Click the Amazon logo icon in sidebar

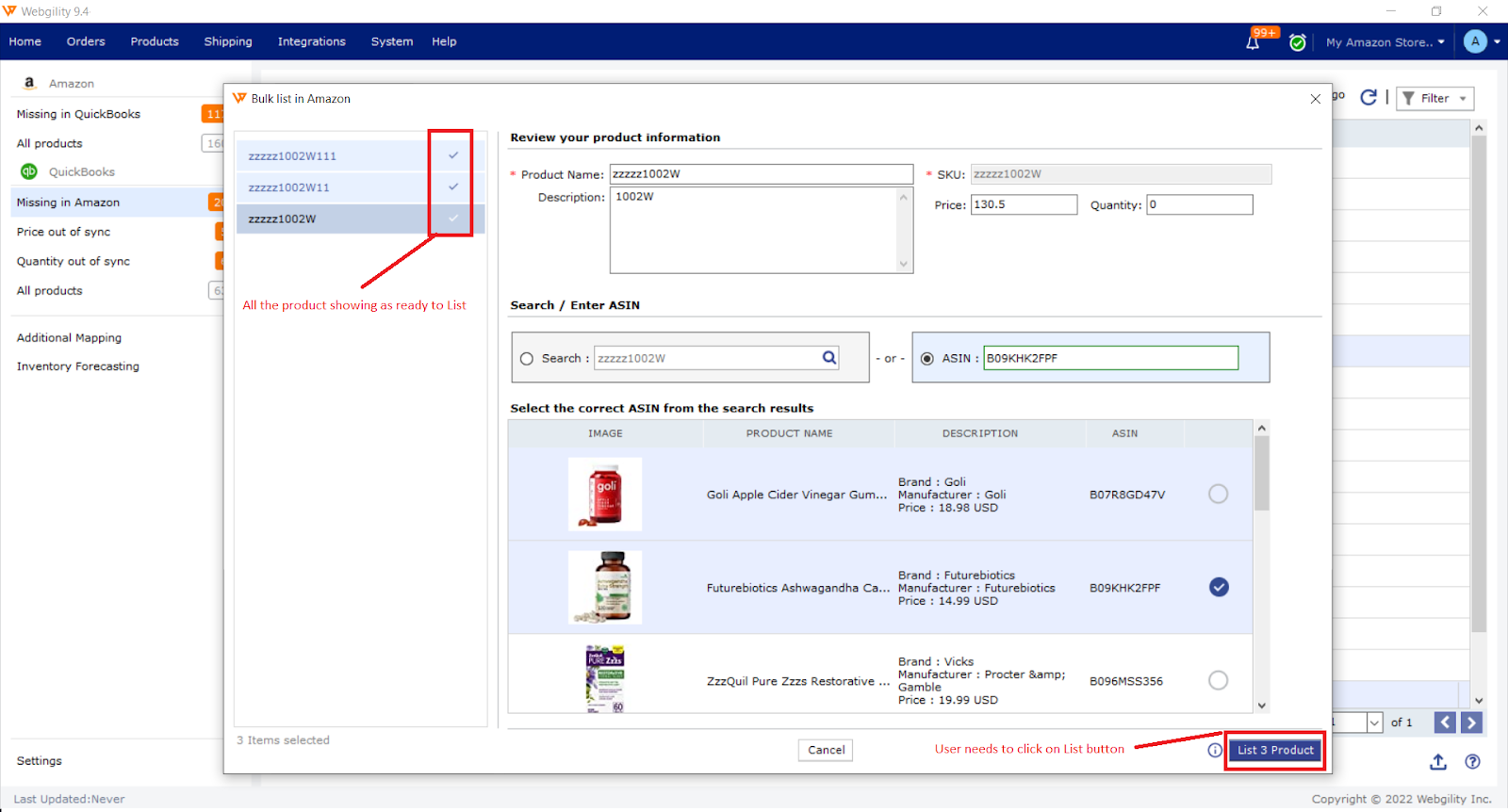(29, 83)
